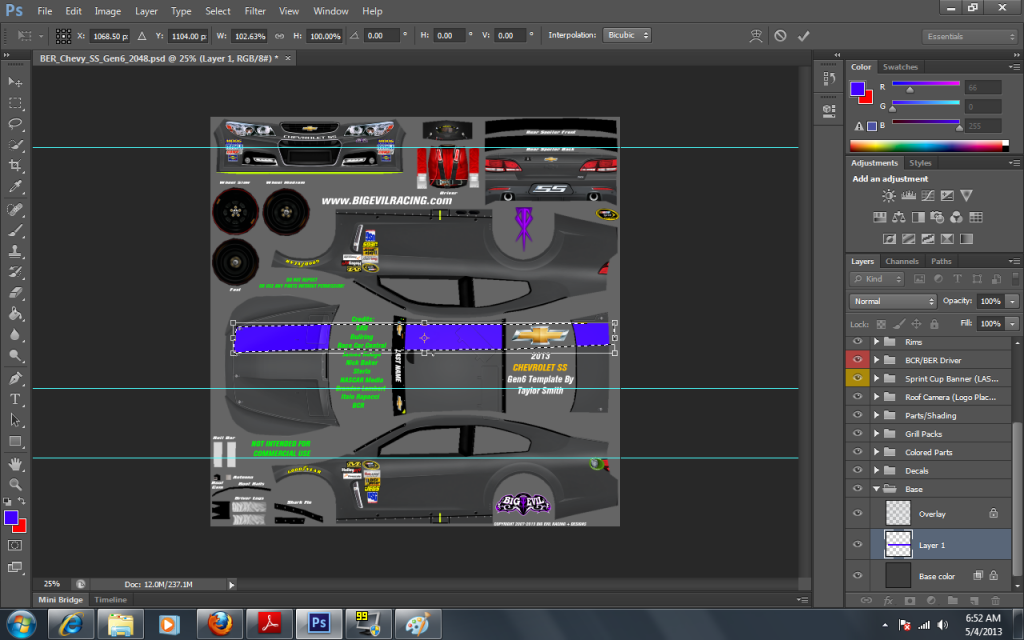Select the Blur tool
This screenshot has width=1024, height=640.
tap(15, 335)
